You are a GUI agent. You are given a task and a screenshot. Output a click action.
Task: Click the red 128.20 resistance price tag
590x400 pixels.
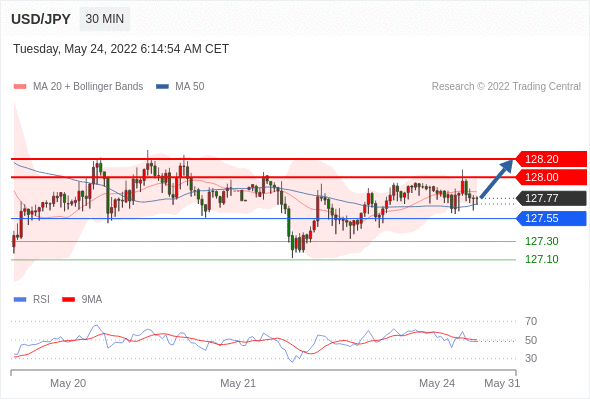[551, 159]
